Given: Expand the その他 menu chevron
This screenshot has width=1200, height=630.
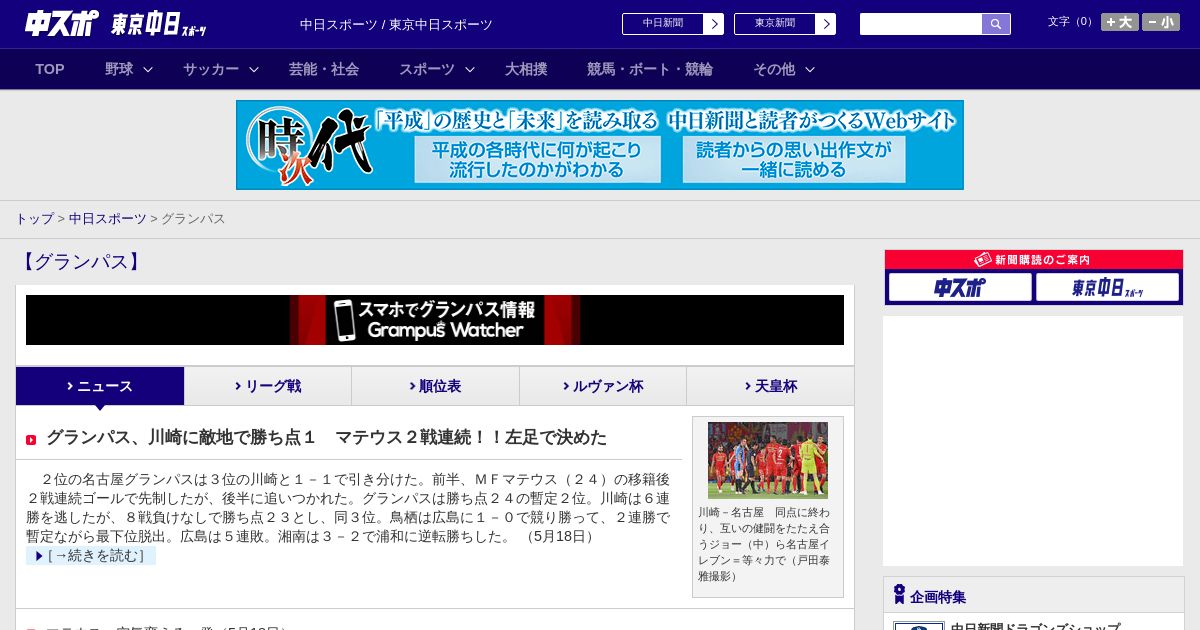Looking at the screenshot, I should (810, 69).
